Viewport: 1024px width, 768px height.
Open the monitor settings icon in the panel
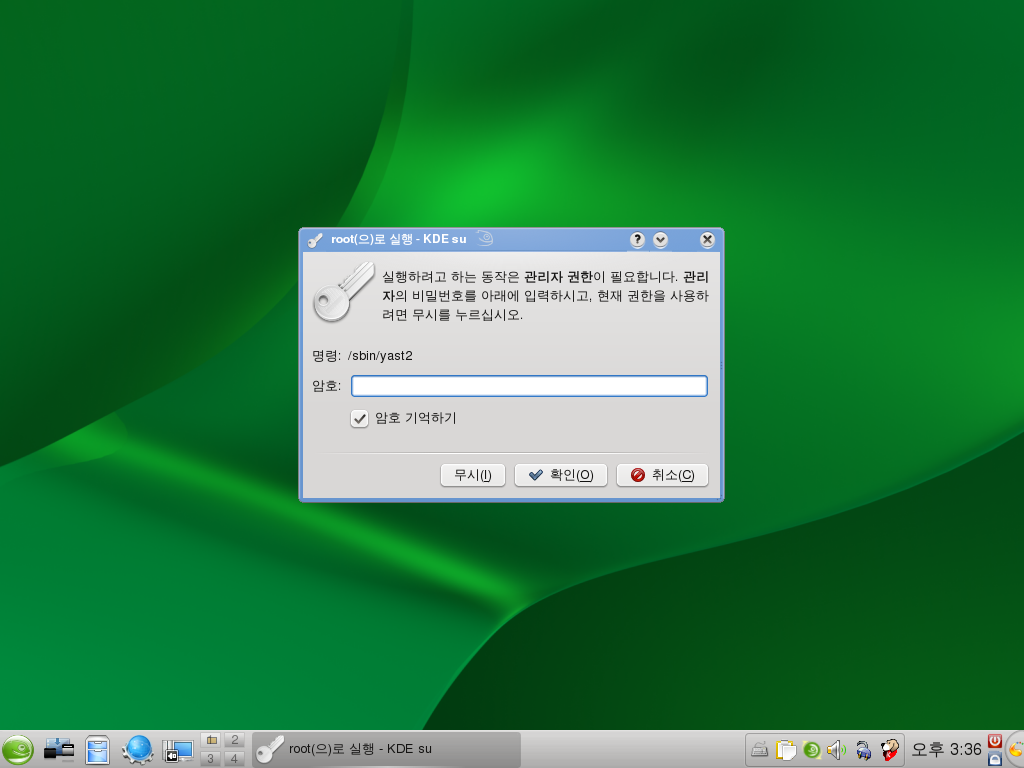point(178,750)
